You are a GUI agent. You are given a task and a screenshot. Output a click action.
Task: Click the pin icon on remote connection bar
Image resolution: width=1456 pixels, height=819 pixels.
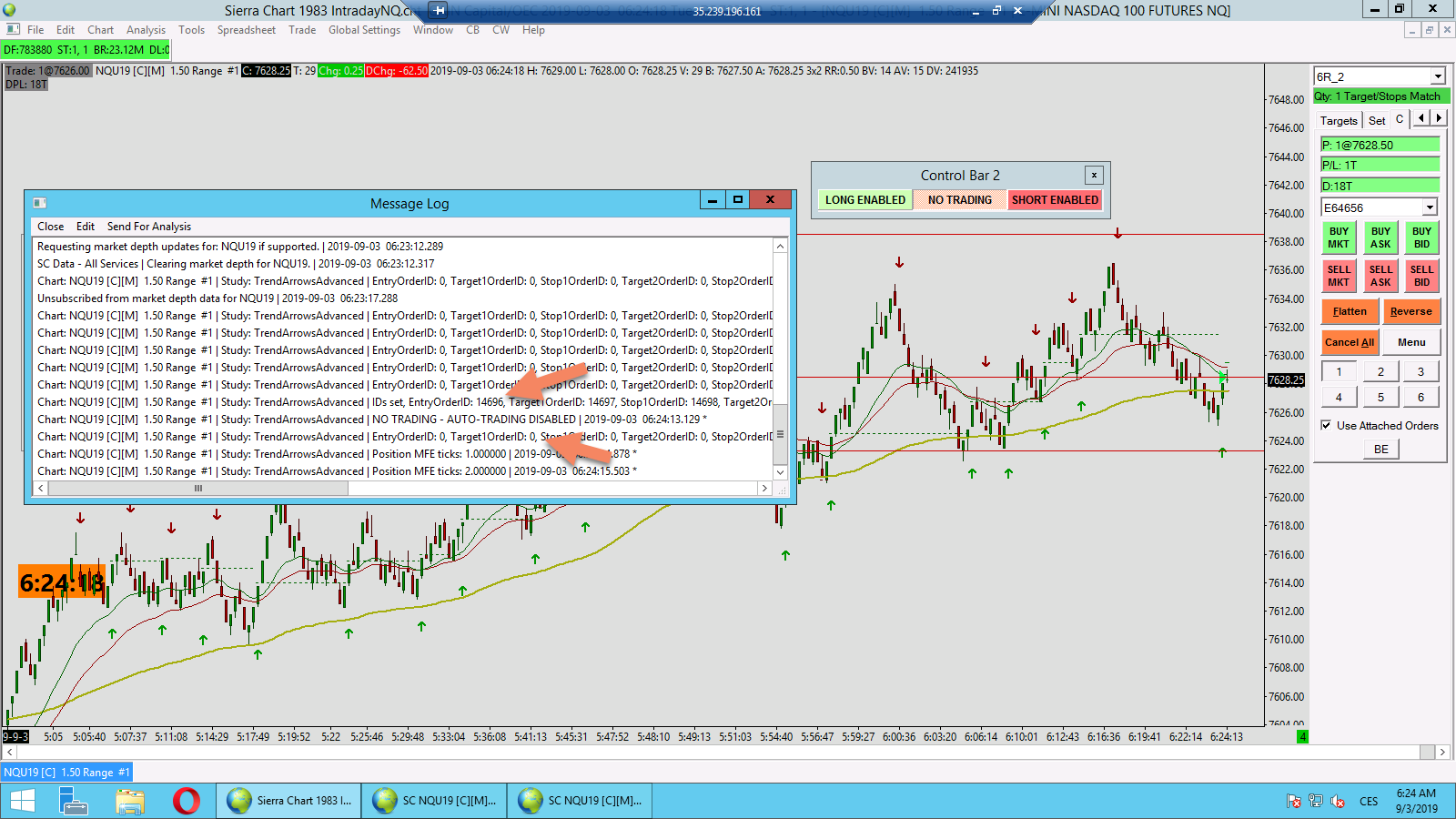[x=439, y=11]
